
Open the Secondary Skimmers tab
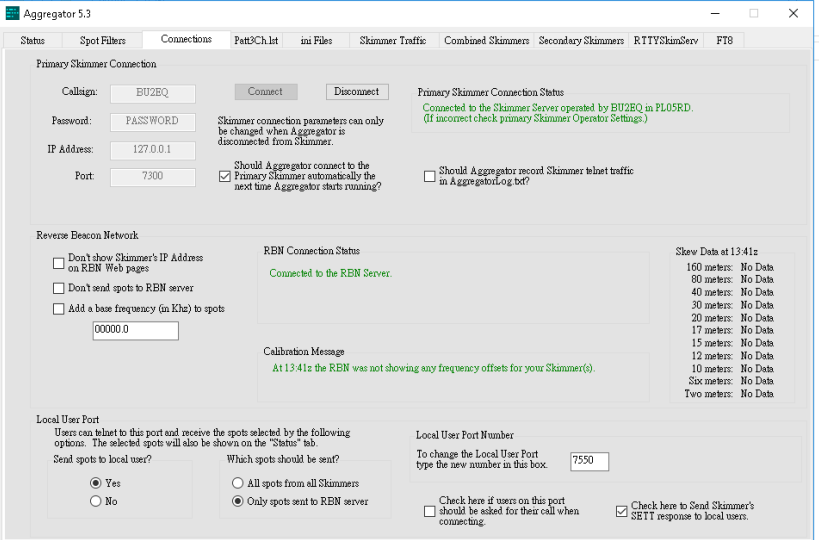(x=581, y=40)
